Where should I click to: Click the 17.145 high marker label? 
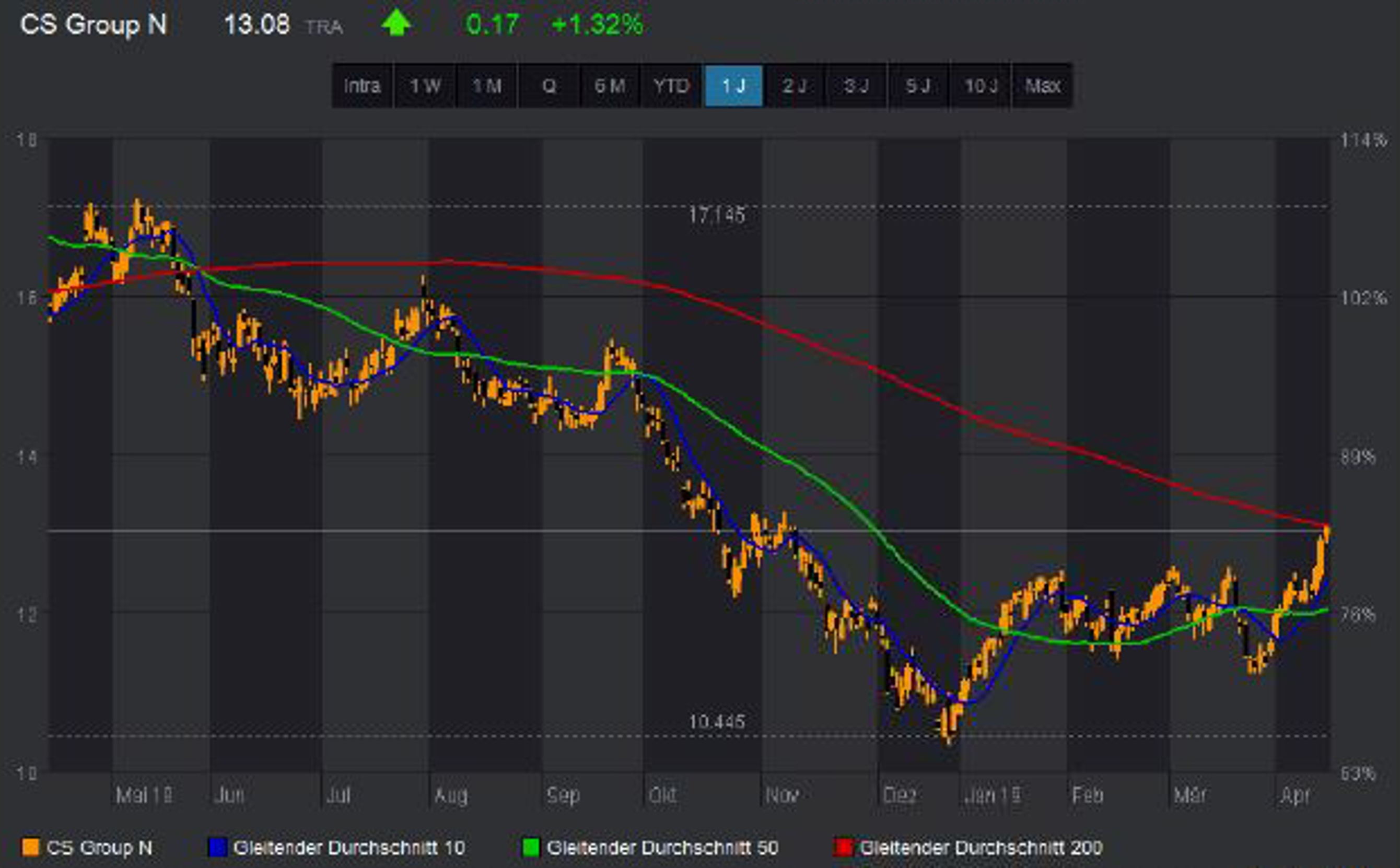(x=716, y=216)
